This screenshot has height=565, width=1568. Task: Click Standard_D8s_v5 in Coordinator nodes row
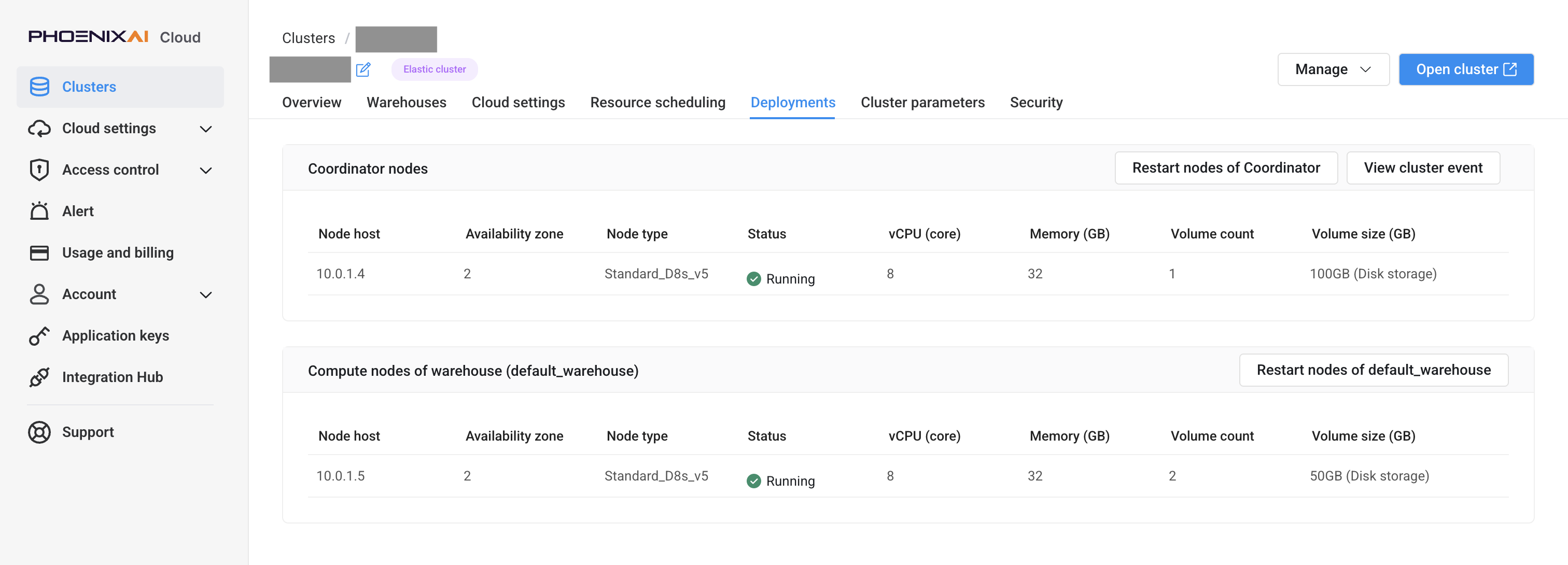coord(656,274)
